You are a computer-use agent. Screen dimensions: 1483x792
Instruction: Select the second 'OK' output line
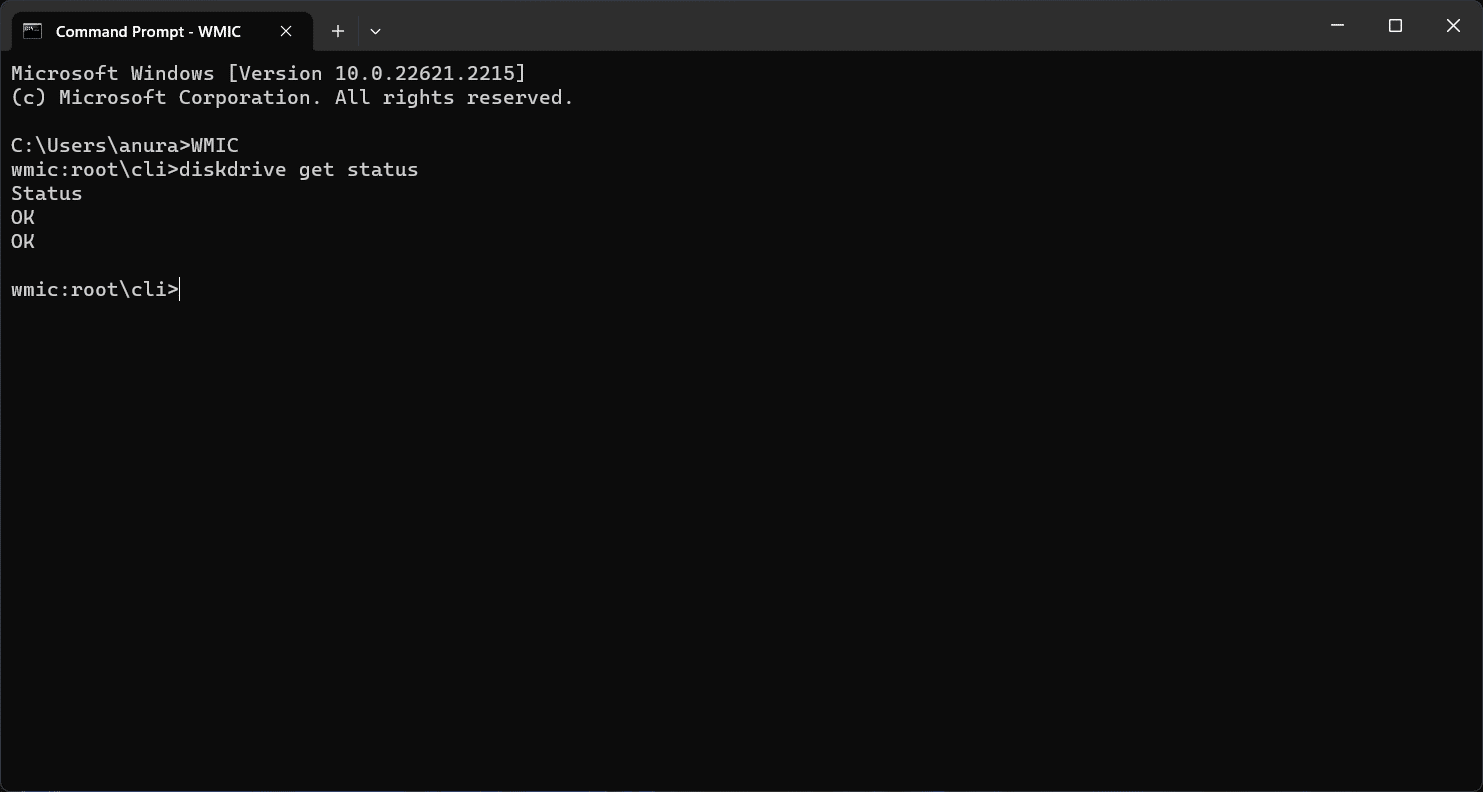pyautogui.click(x=22, y=241)
